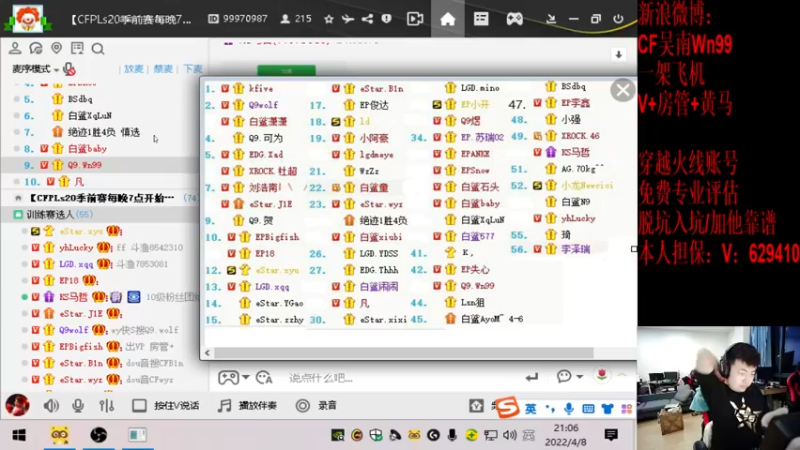This screenshot has height=450, width=800.
Task: Click the send arrow icon in chat bar
Action: point(532,377)
